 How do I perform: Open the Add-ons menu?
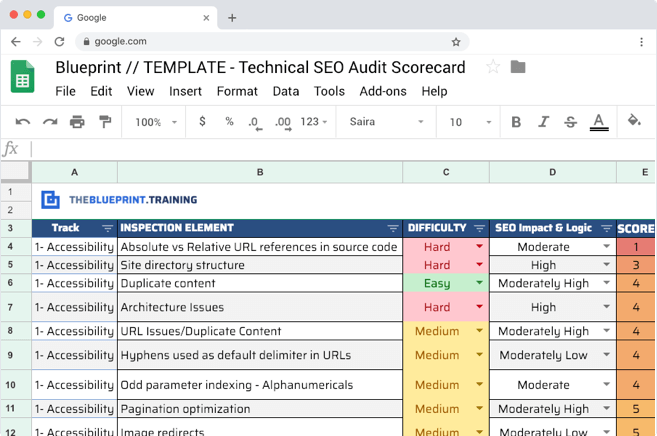click(x=382, y=91)
